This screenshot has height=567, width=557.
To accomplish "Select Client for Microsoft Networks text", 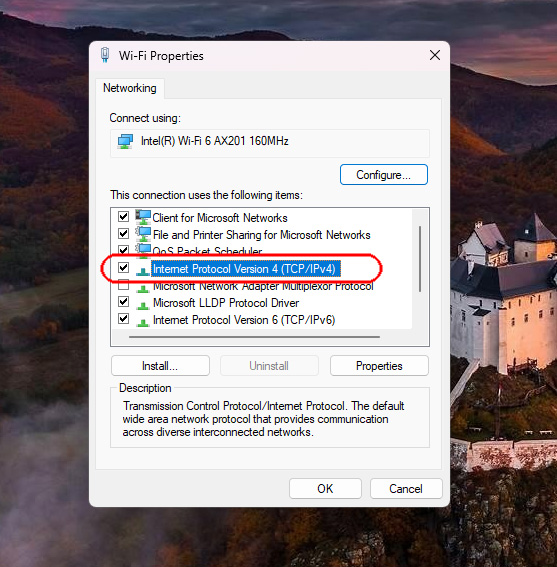I will pyautogui.click(x=220, y=218).
